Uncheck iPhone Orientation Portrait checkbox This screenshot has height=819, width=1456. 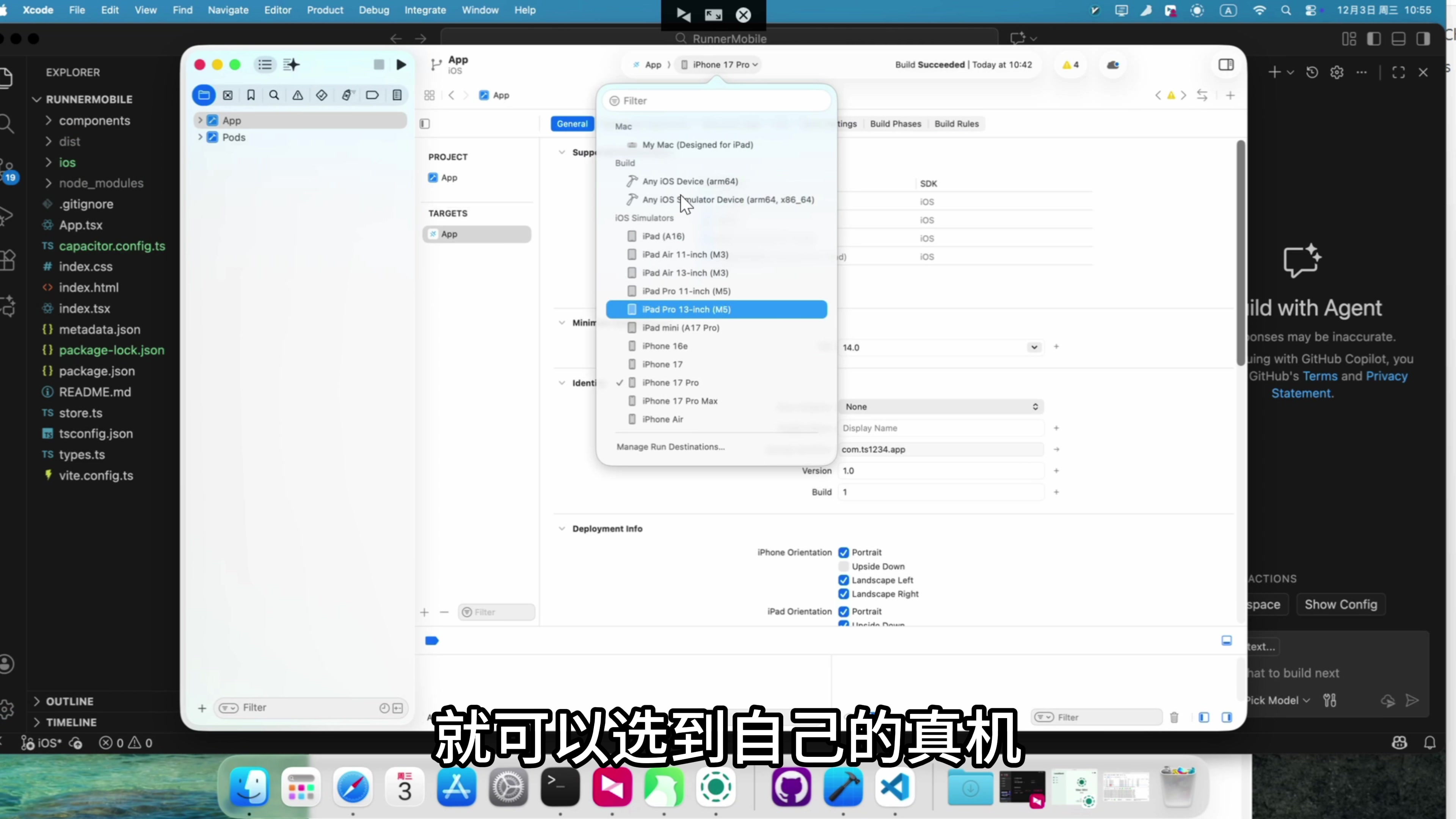[x=844, y=552]
